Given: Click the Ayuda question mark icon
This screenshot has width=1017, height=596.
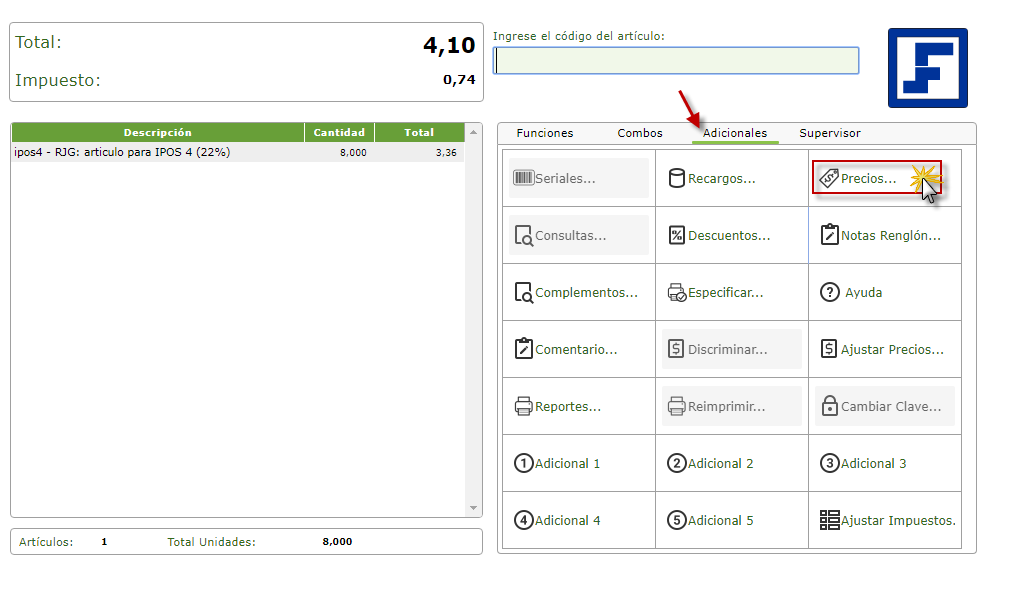Looking at the screenshot, I should (x=830, y=292).
